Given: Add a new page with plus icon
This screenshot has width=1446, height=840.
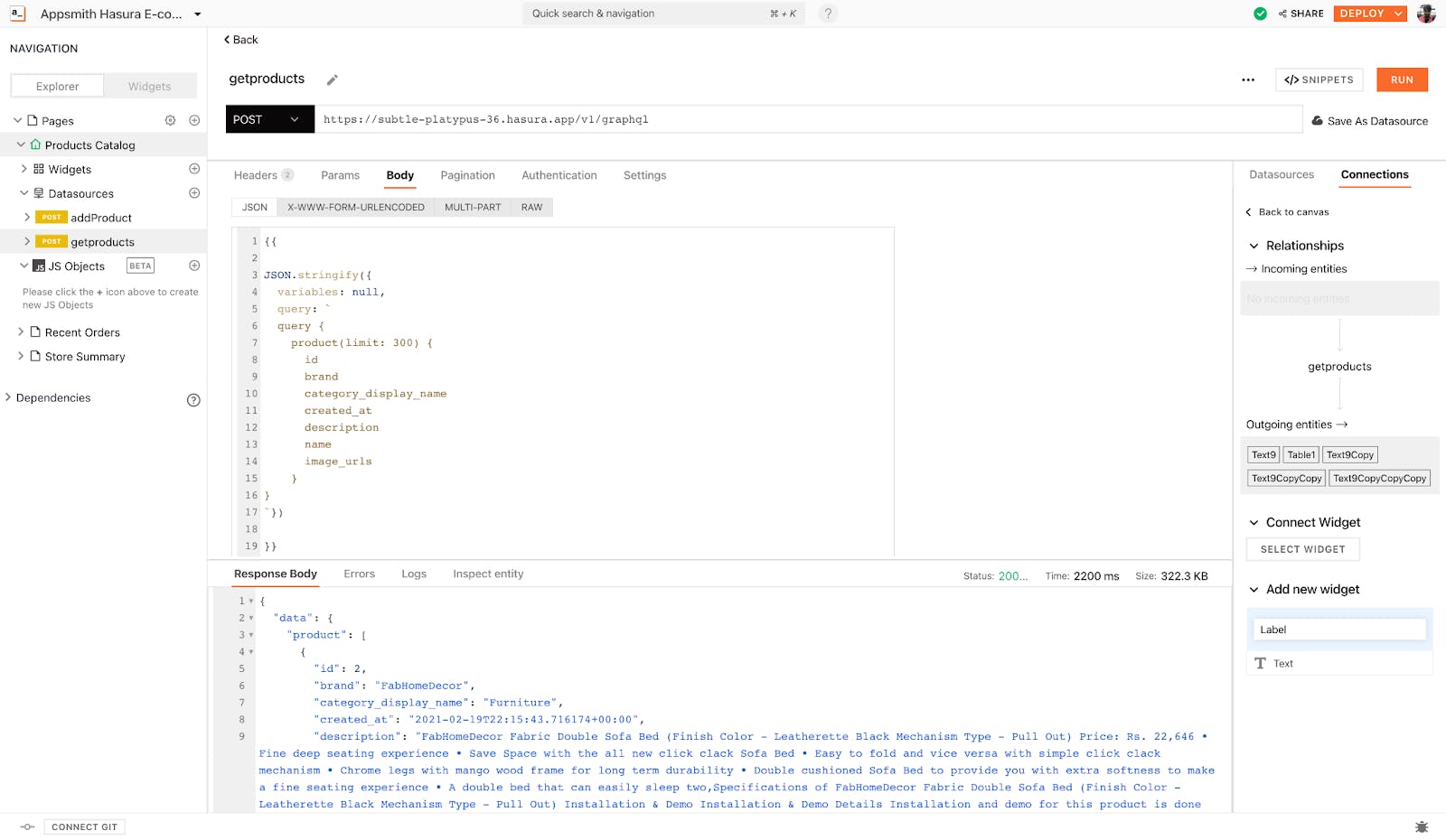Looking at the screenshot, I should point(194,120).
